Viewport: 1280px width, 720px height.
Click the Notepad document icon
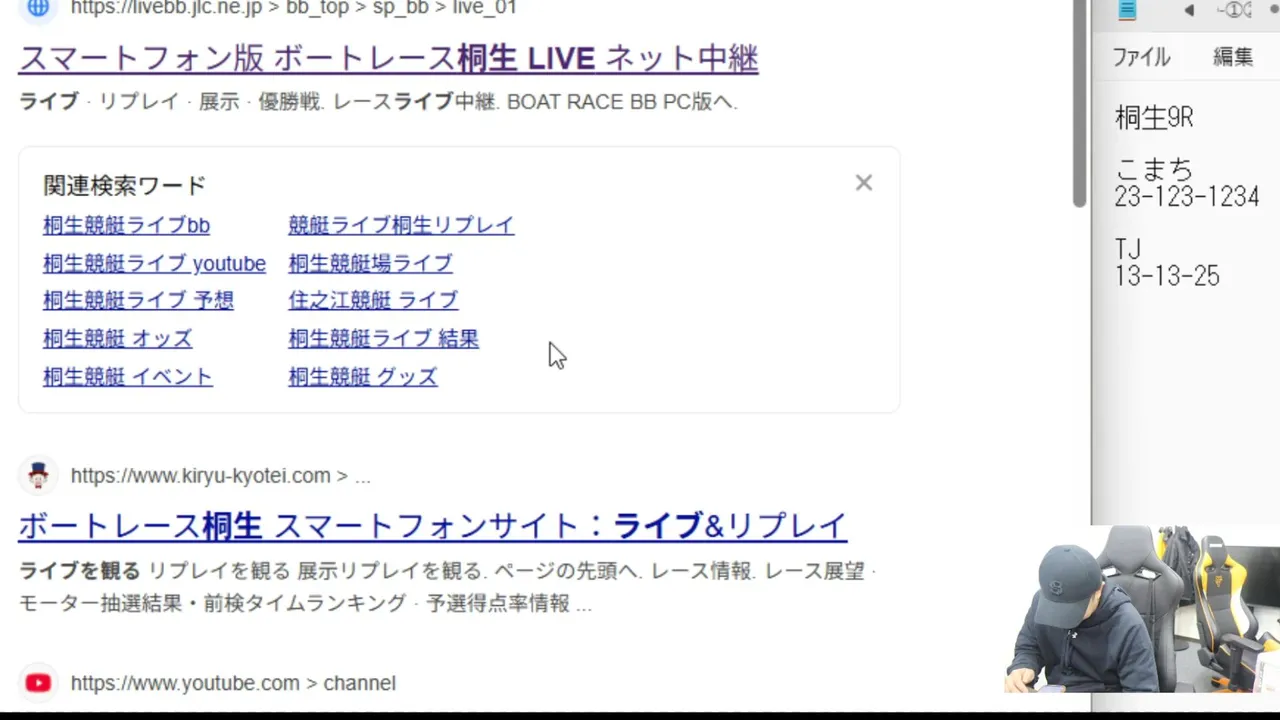tap(1127, 10)
